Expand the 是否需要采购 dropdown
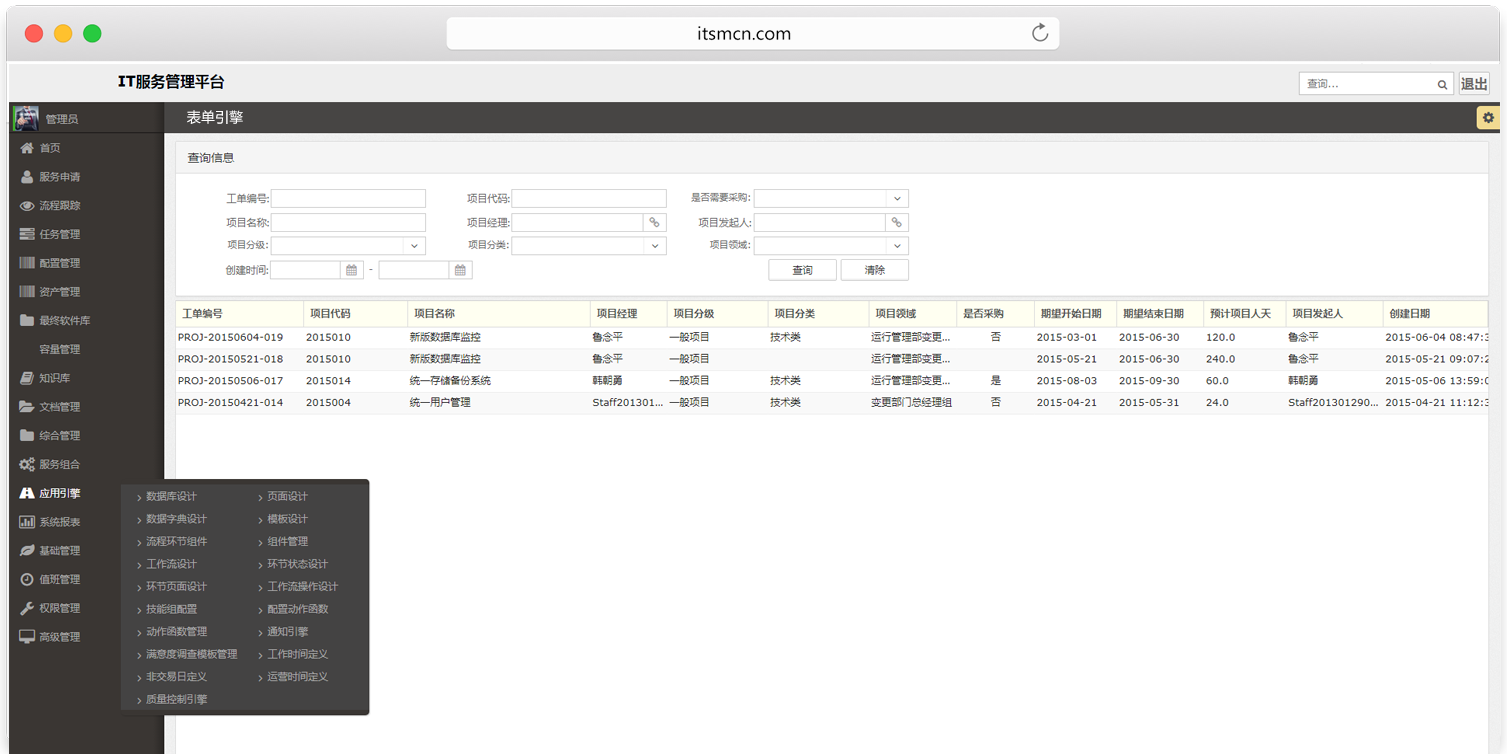1507x754 pixels. (x=897, y=199)
